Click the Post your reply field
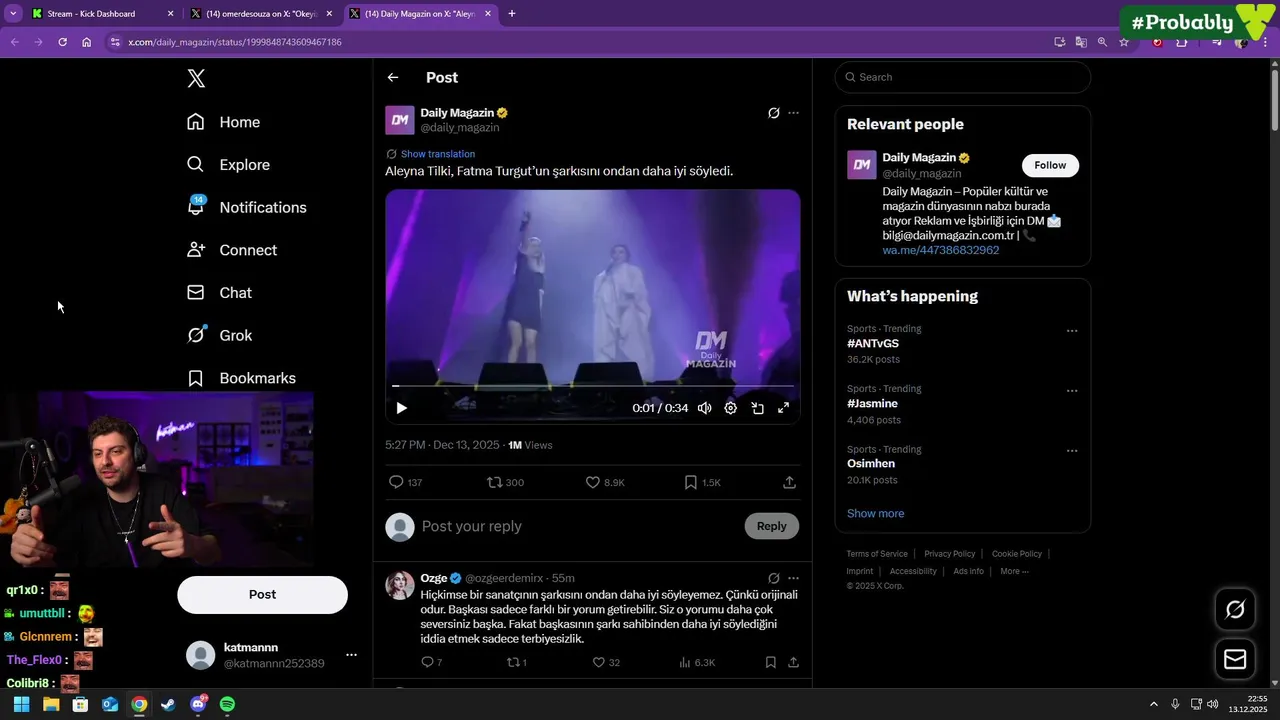The width and height of the screenshot is (1280, 720). [577, 526]
